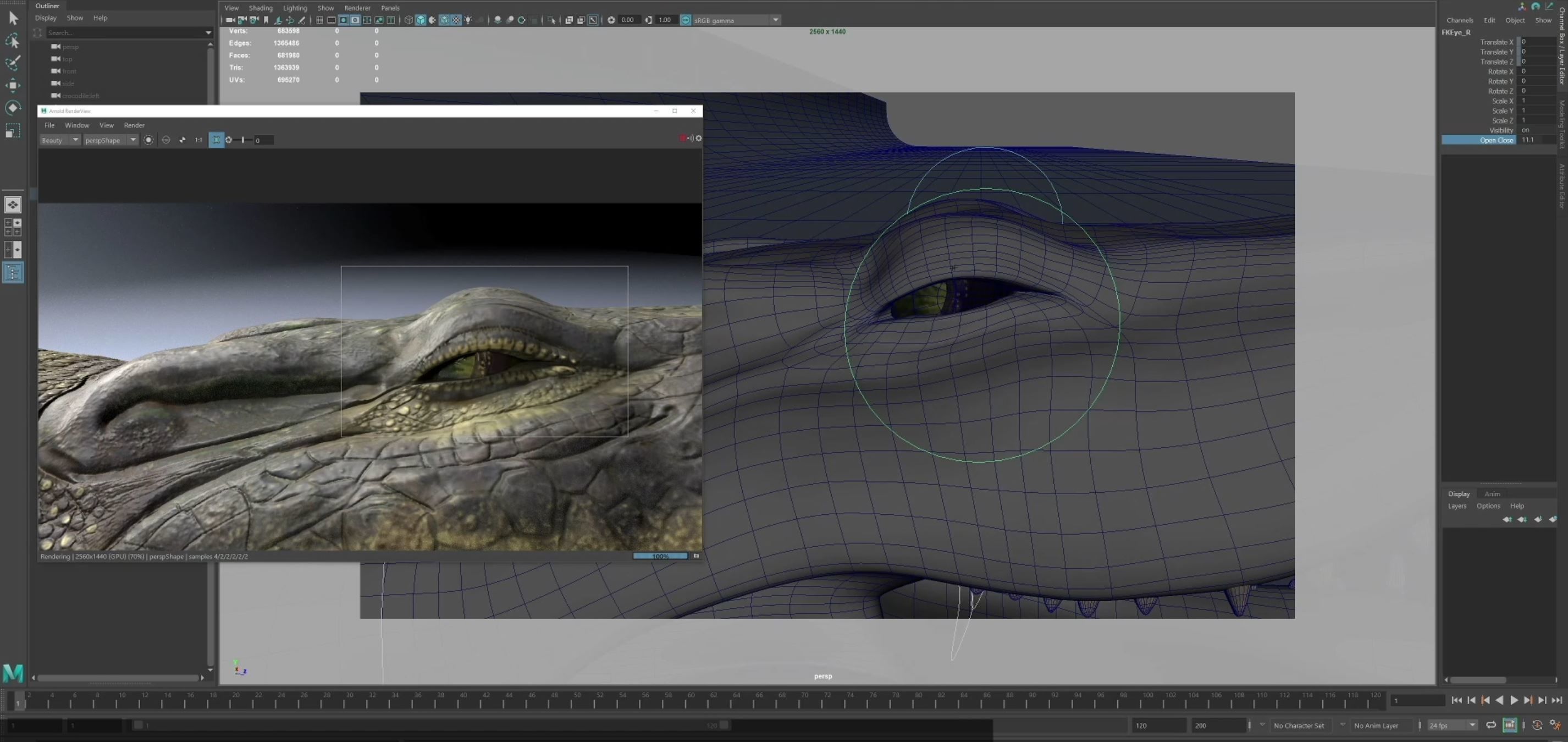
Task: Click the exposure reset icon
Action: pos(611,20)
